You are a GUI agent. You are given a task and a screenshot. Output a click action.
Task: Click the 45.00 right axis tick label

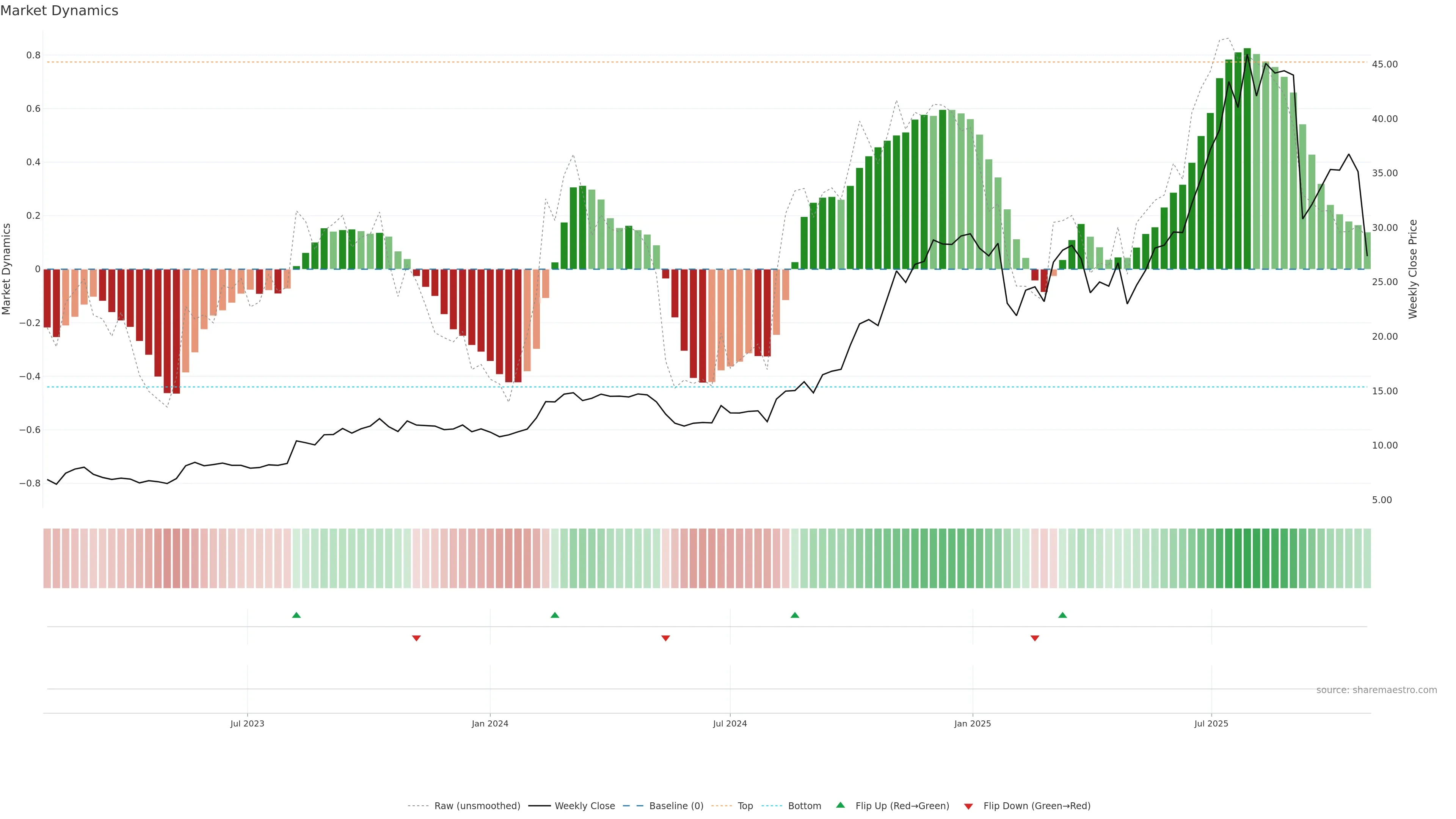point(1384,64)
